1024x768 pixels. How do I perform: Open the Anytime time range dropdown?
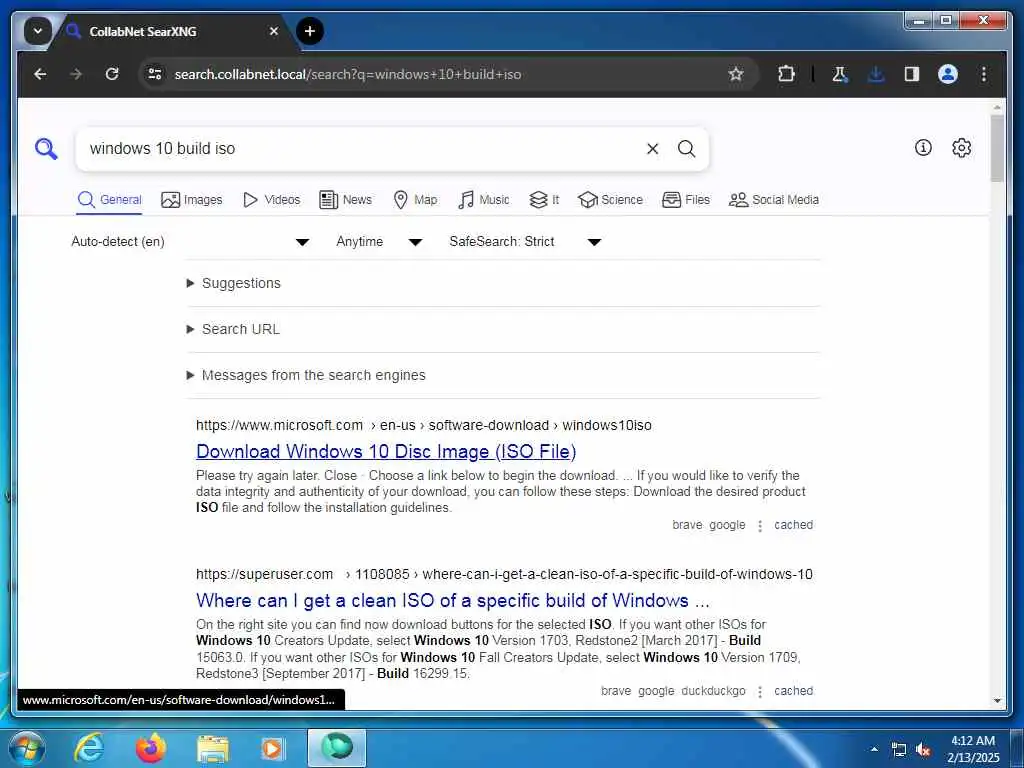(379, 242)
